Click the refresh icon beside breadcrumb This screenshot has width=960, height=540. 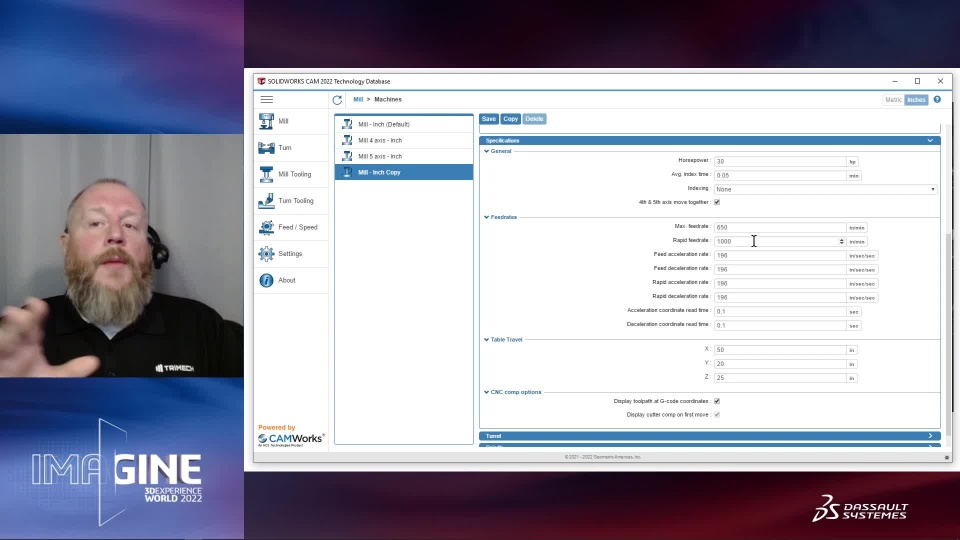click(337, 100)
